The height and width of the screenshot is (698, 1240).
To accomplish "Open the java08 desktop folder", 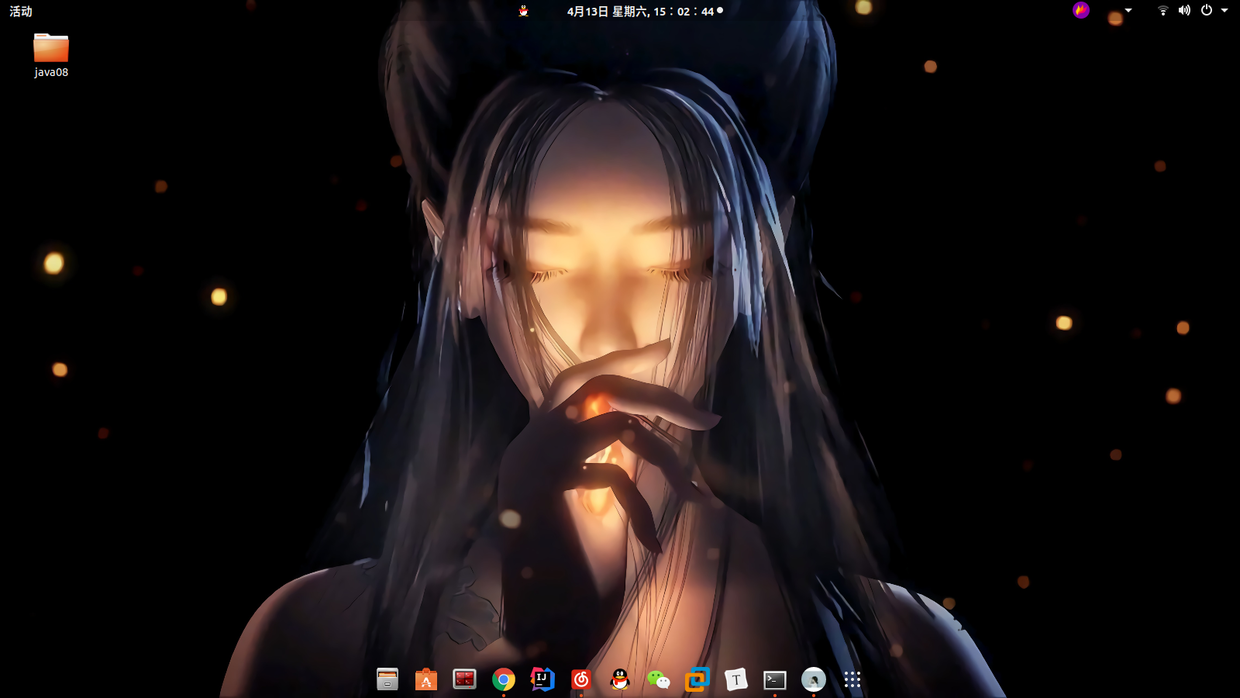I will tap(51, 55).
